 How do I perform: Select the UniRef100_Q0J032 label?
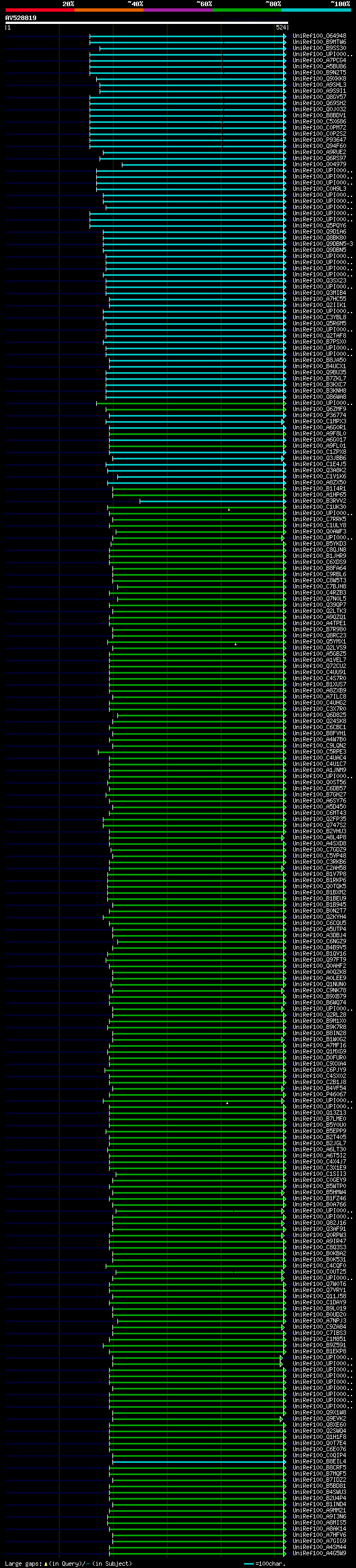coord(319,109)
